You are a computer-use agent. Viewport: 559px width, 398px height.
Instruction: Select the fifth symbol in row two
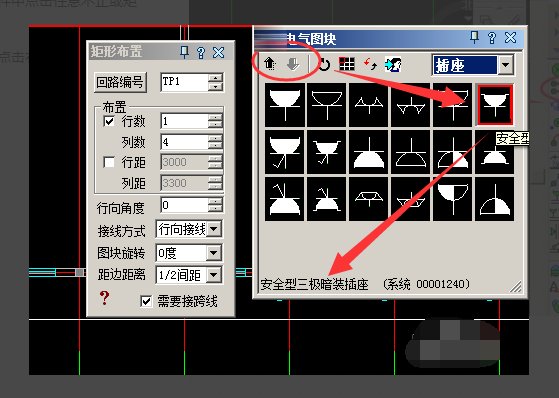(452, 152)
